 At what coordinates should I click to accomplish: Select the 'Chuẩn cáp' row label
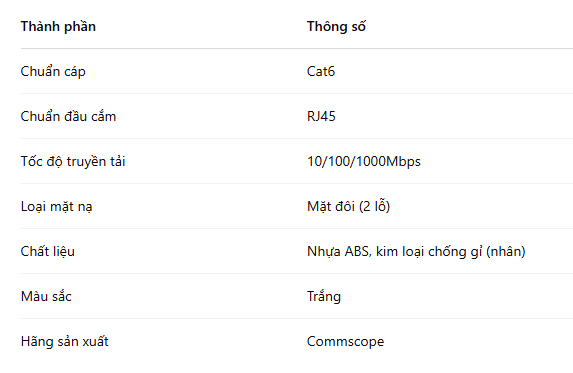click(x=53, y=71)
